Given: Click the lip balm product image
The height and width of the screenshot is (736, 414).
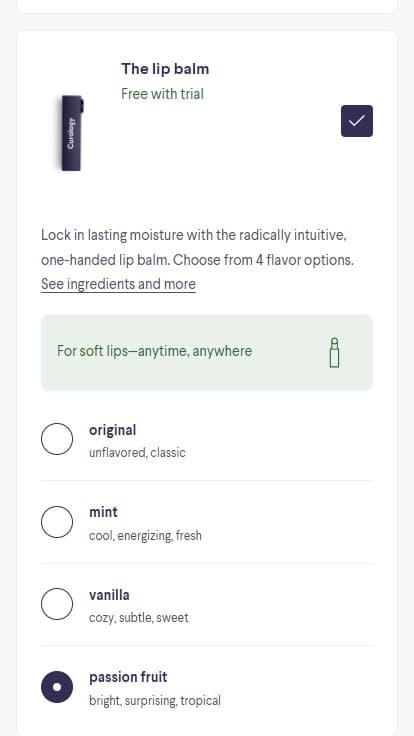Looking at the screenshot, I should (72, 133).
